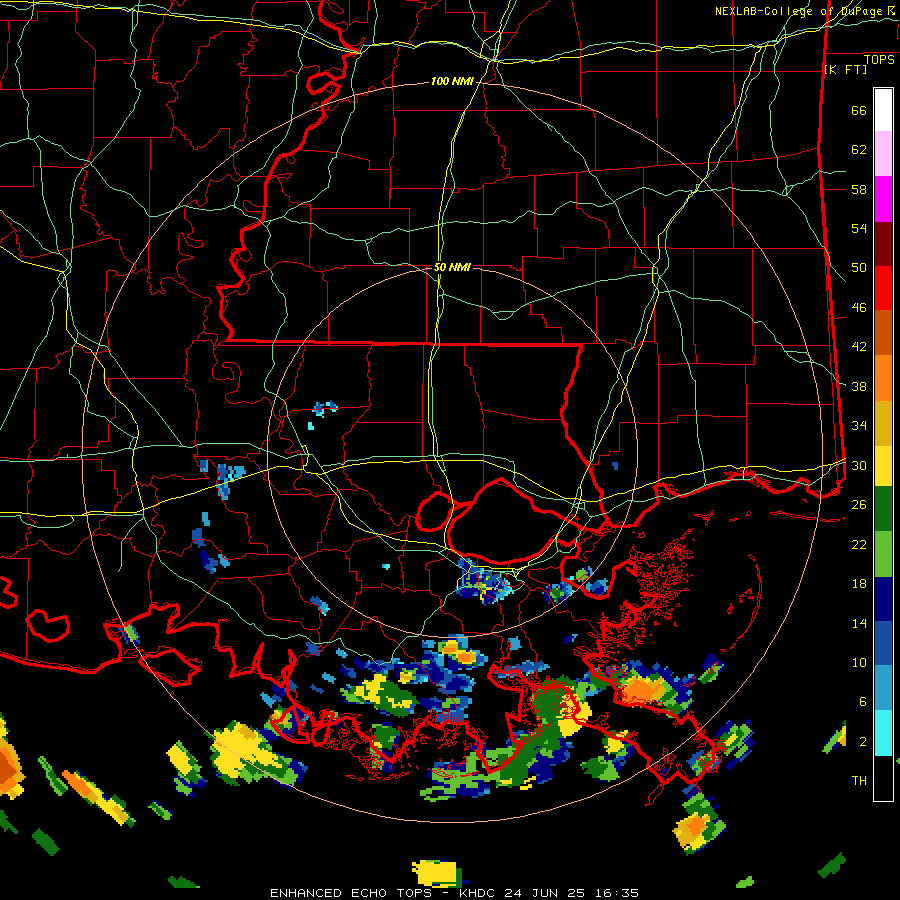The image size is (900, 900).
Task: Click the legend value "66"
Action: [x=859, y=111]
